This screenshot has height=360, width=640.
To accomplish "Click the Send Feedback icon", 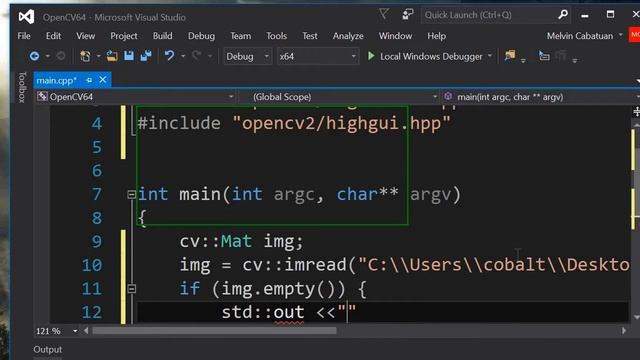I will 407,15.
